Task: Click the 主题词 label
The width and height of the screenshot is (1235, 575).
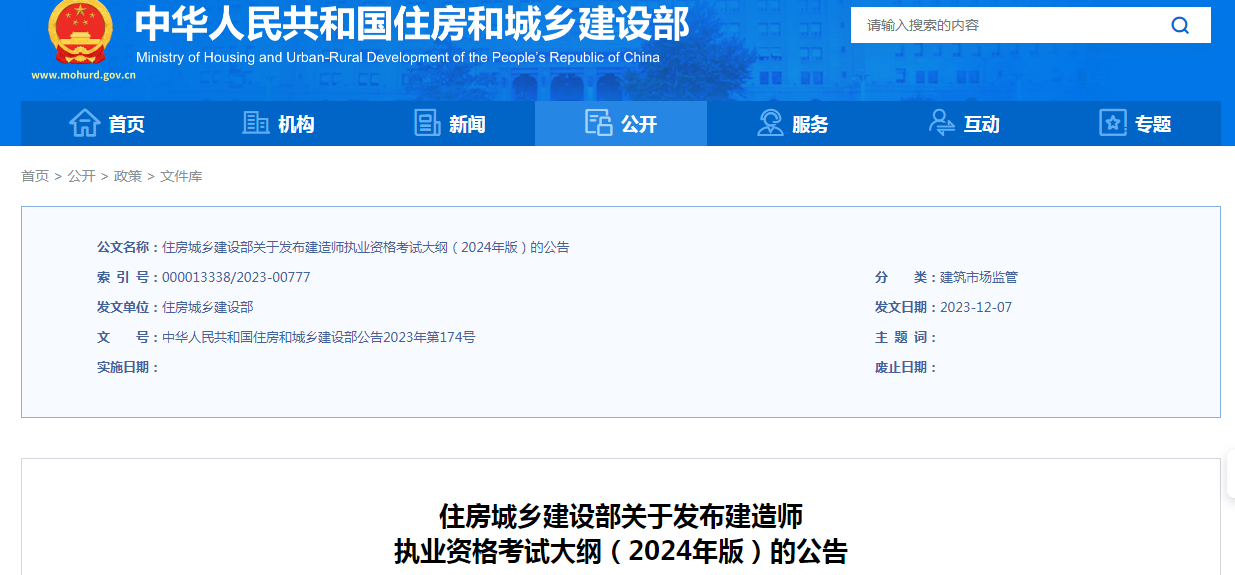Action: tap(906, 337)
